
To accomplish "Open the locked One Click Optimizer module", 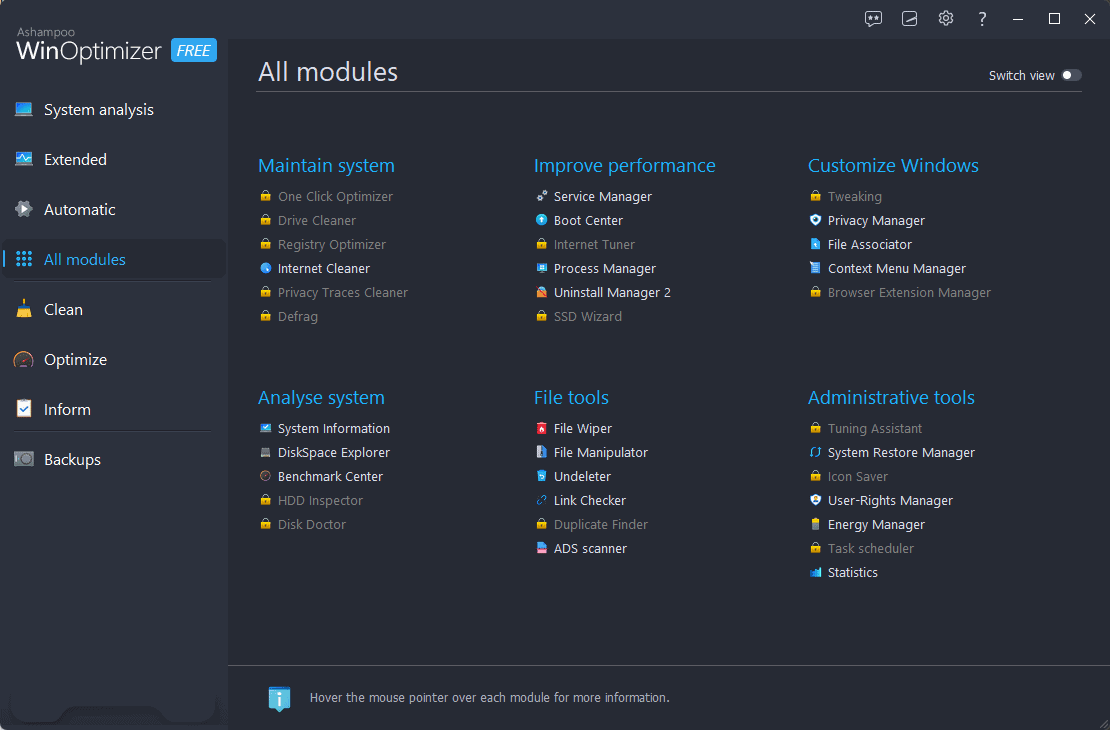I will 326,196.
